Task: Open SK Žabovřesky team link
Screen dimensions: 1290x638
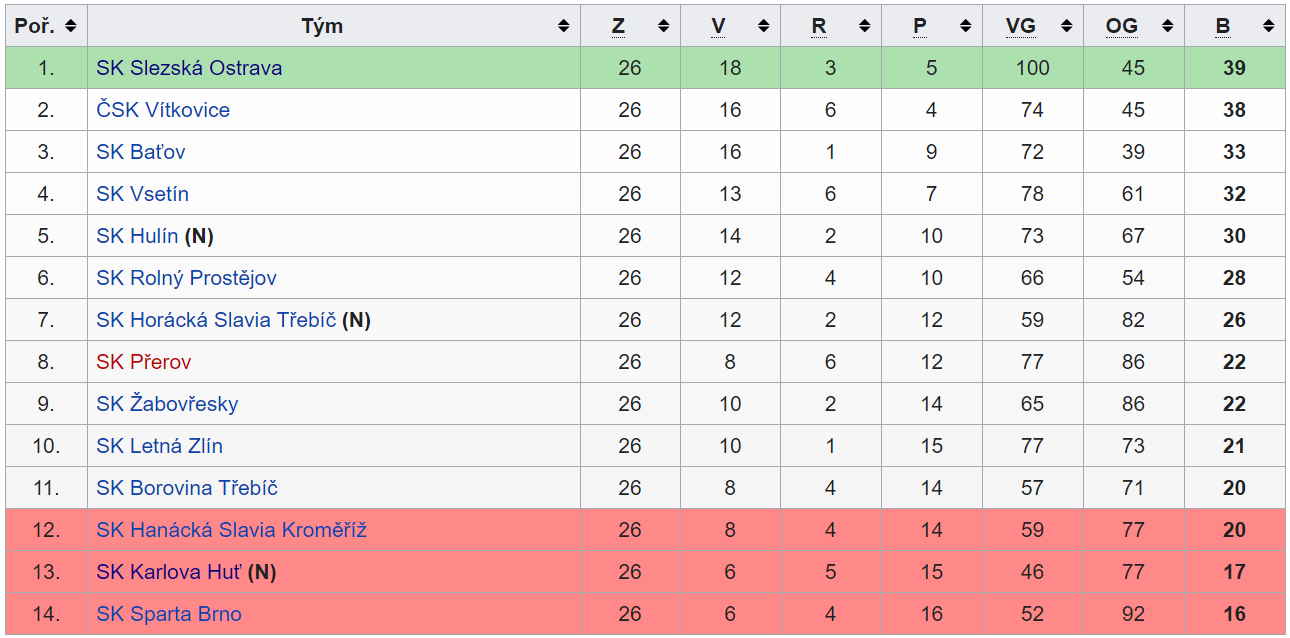Action: click(x=167, y=404)
